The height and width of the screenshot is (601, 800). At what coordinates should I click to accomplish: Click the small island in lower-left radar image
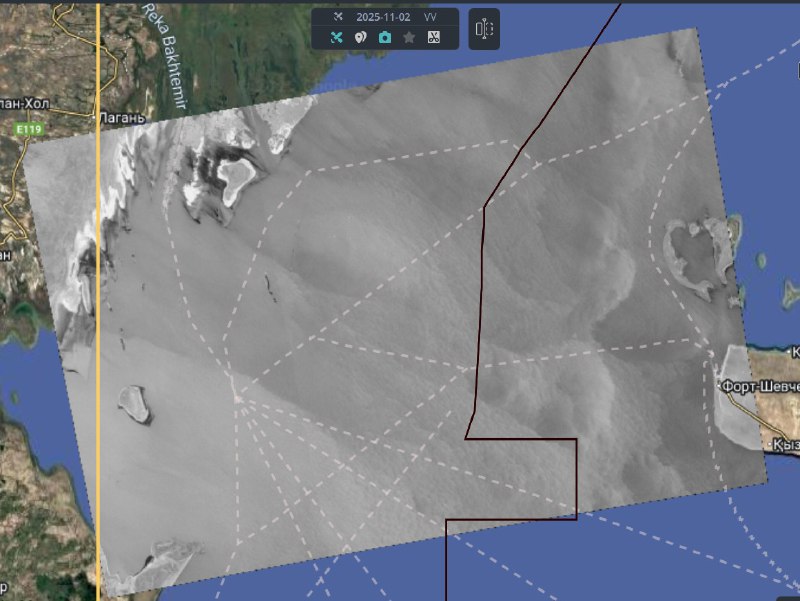click(x=134, y=403)
